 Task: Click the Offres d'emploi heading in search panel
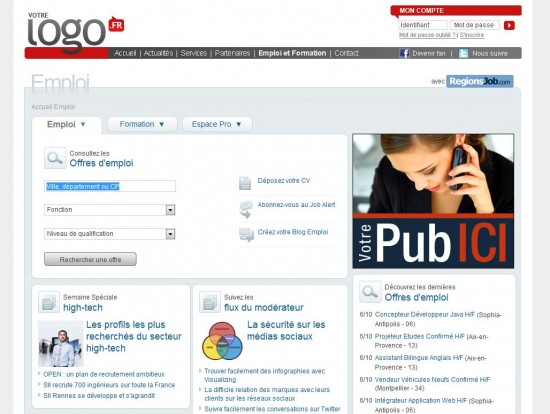point(101,163)
